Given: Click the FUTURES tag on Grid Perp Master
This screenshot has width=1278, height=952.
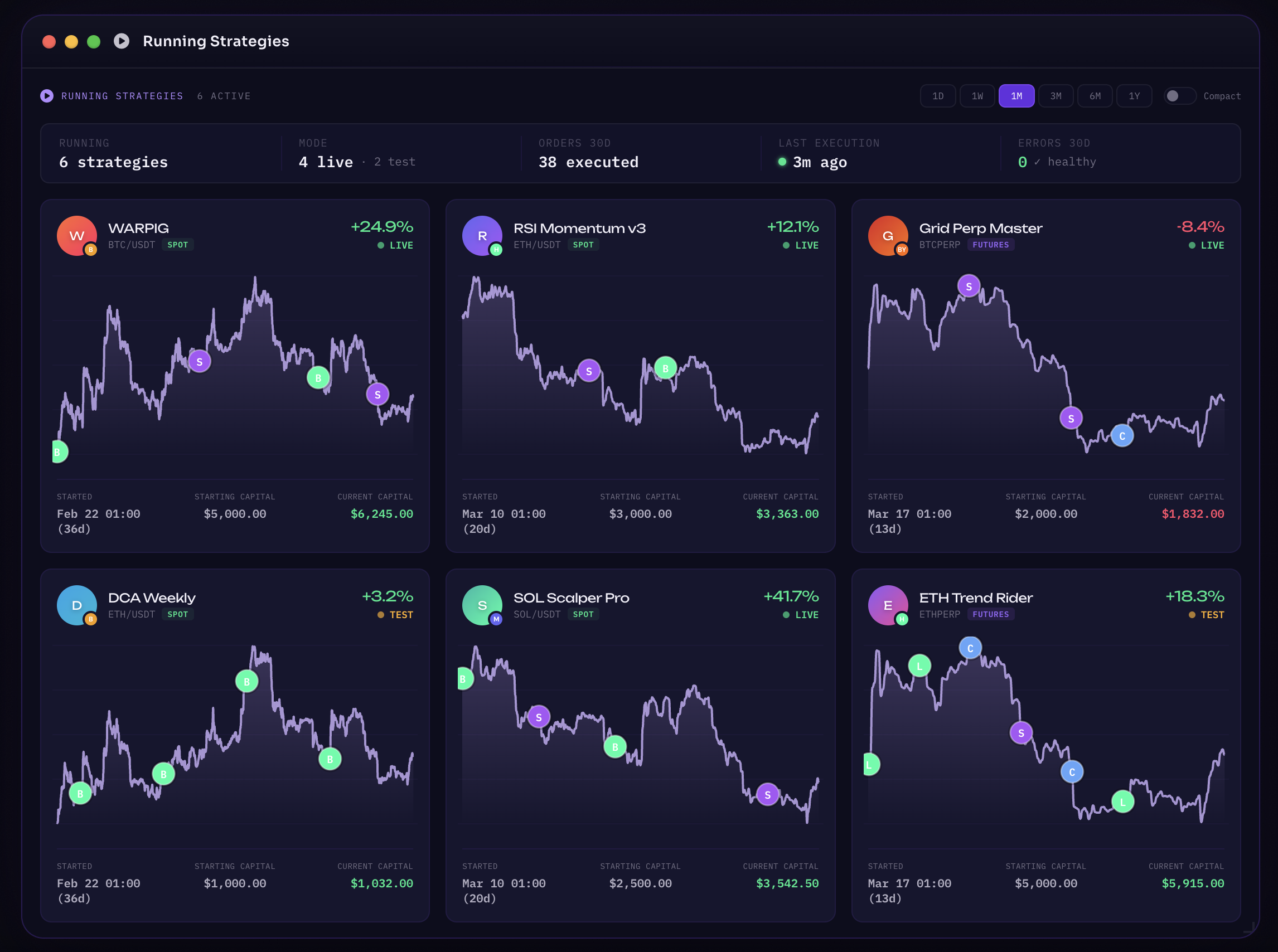Looking at the screenshot, I should (x=990, y=245).
